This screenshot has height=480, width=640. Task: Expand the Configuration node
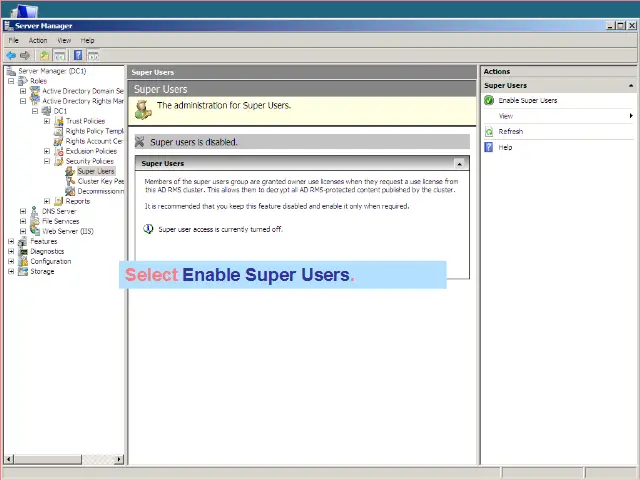click(11, 261)
